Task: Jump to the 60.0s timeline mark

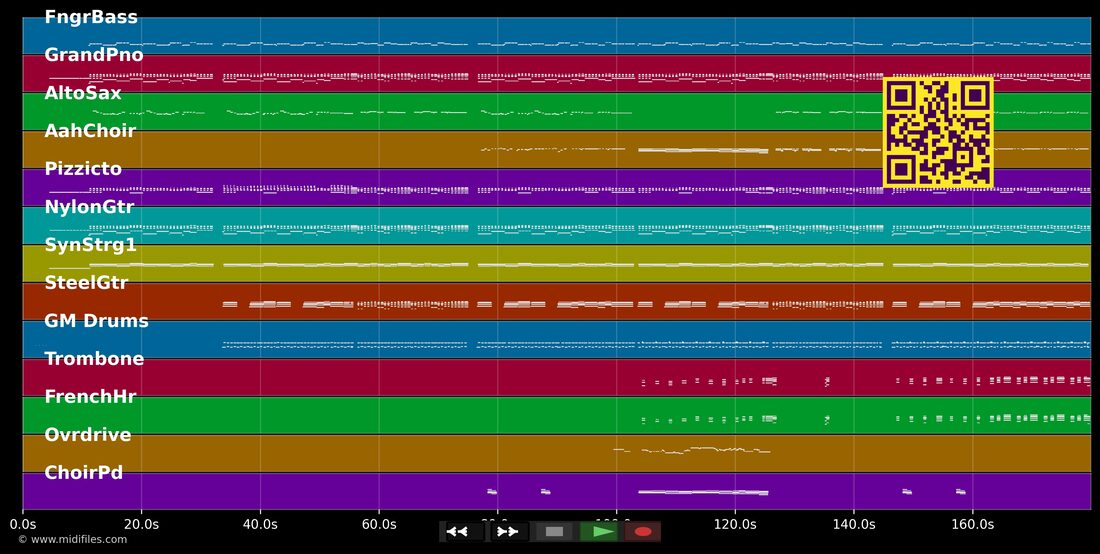Action: click(x=379, y=524)
